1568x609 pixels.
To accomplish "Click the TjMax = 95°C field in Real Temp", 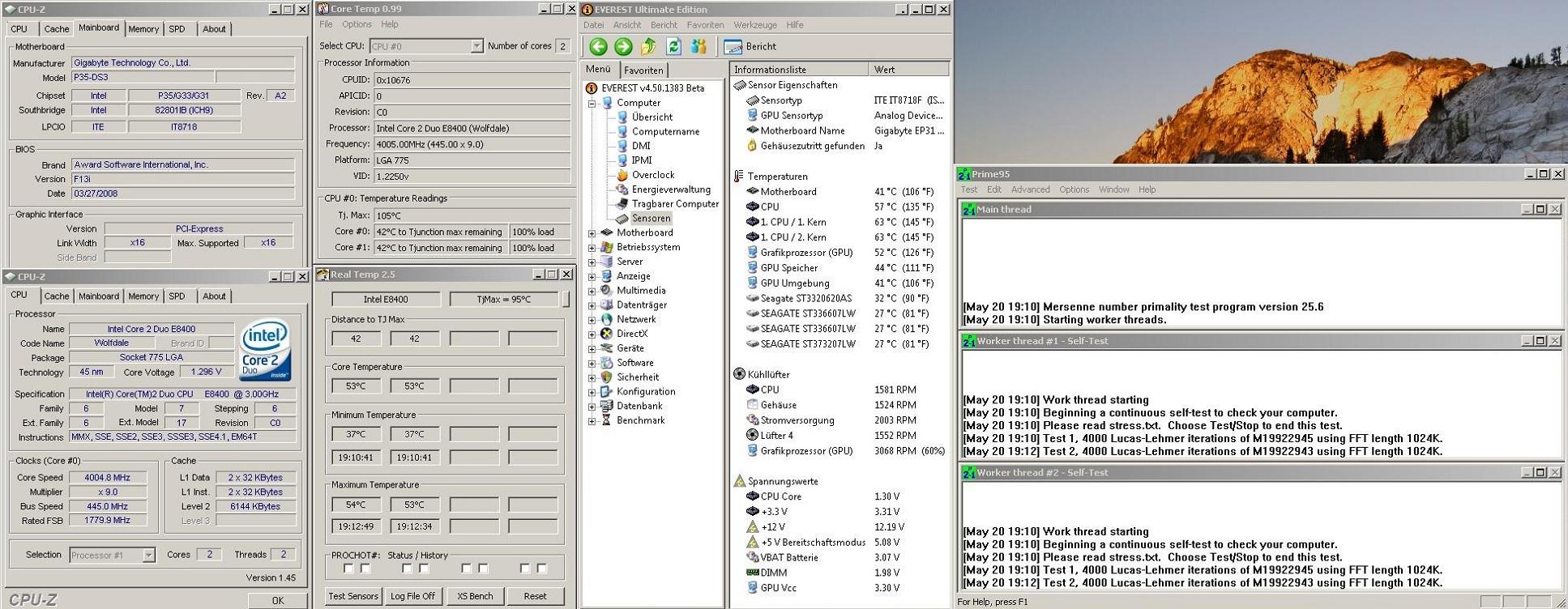I will pyautogui.click(x=504, y=300).
